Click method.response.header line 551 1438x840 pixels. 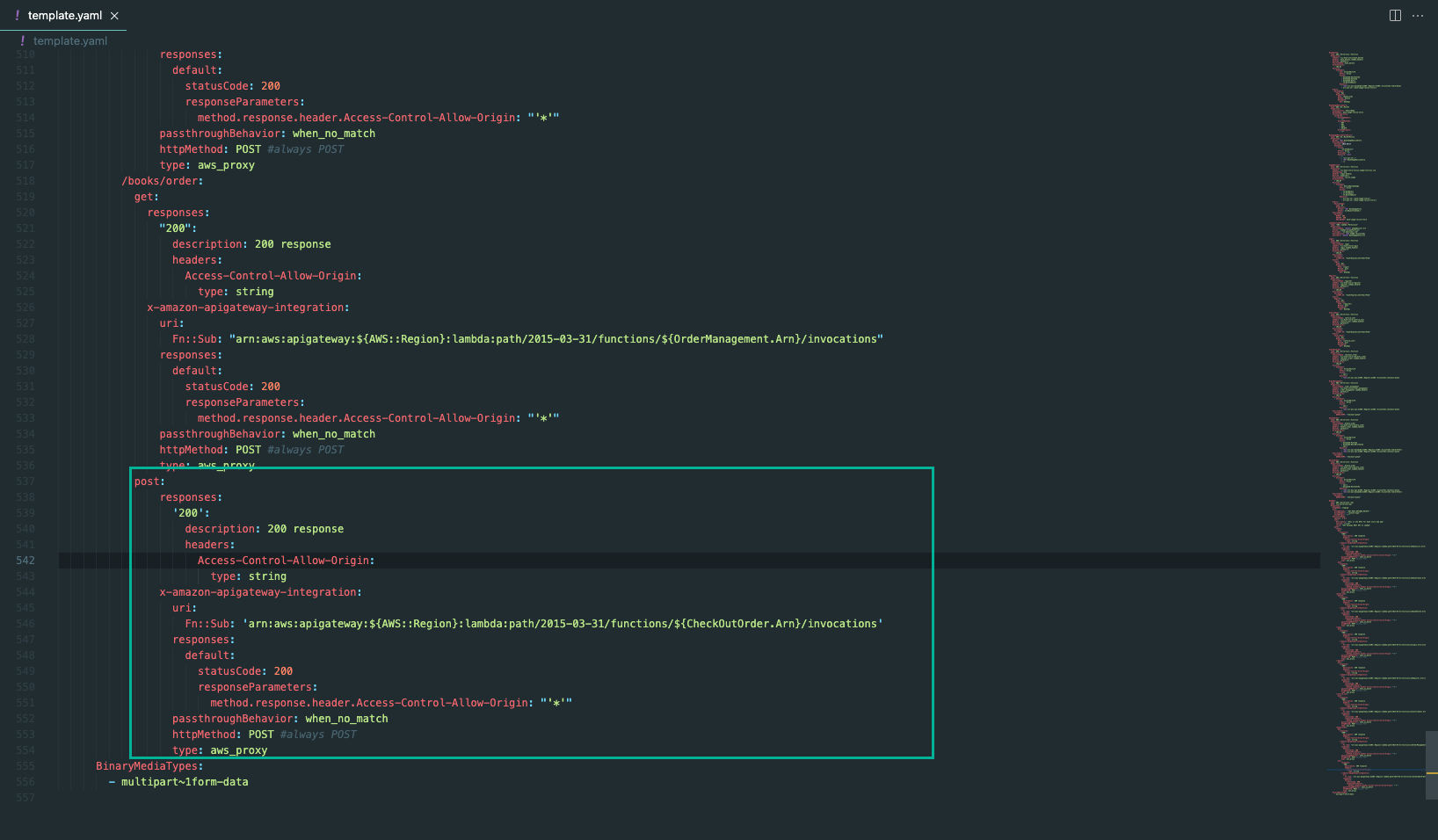pyautogui.click(x=391, y=703)
